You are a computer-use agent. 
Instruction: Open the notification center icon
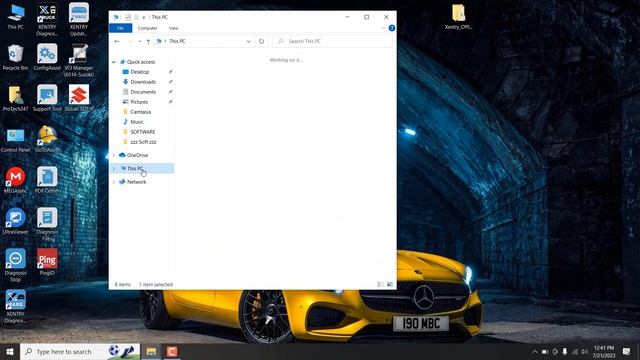tap(626, 351)
